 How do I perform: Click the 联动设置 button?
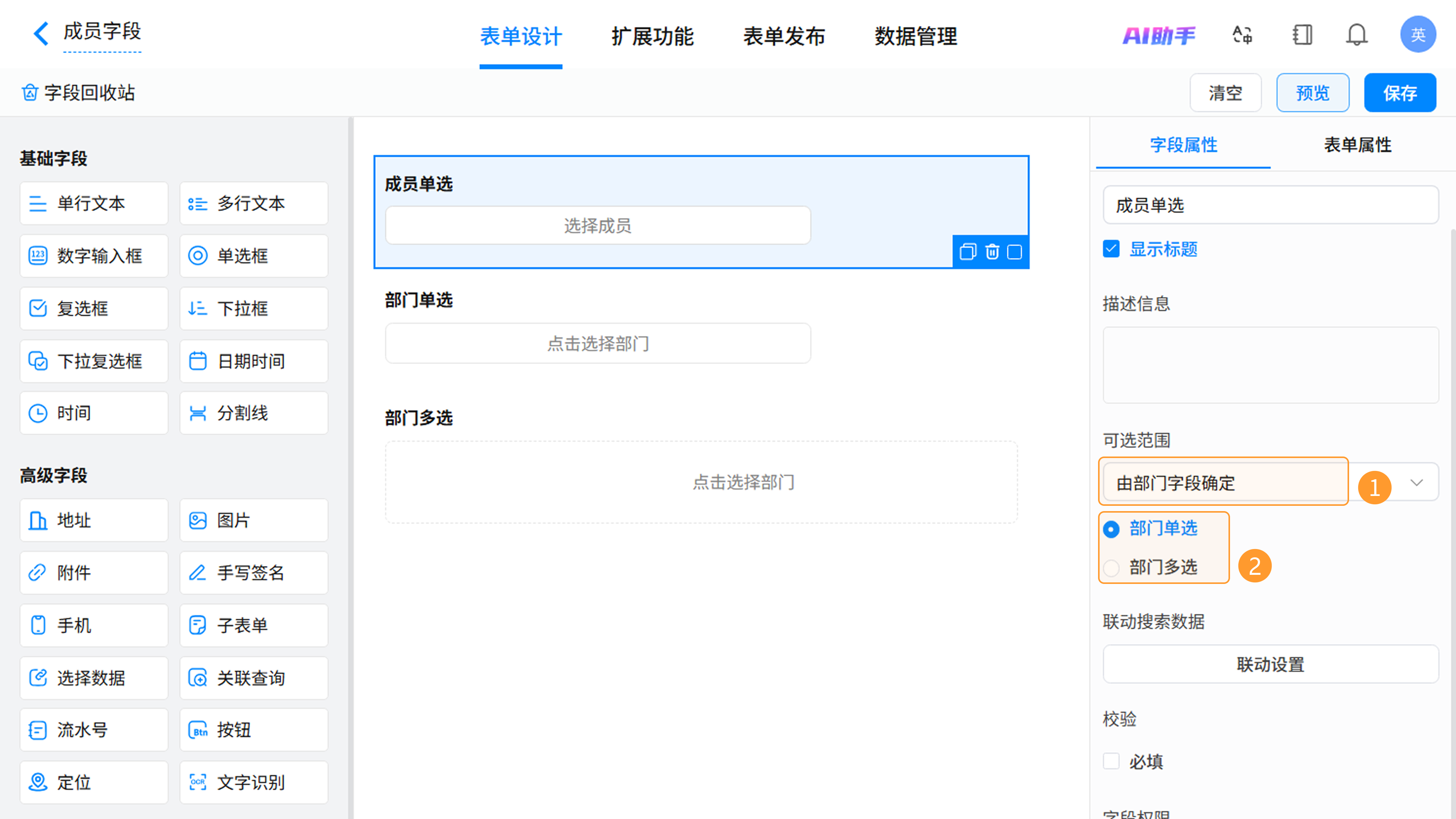tap(1270, 664)
